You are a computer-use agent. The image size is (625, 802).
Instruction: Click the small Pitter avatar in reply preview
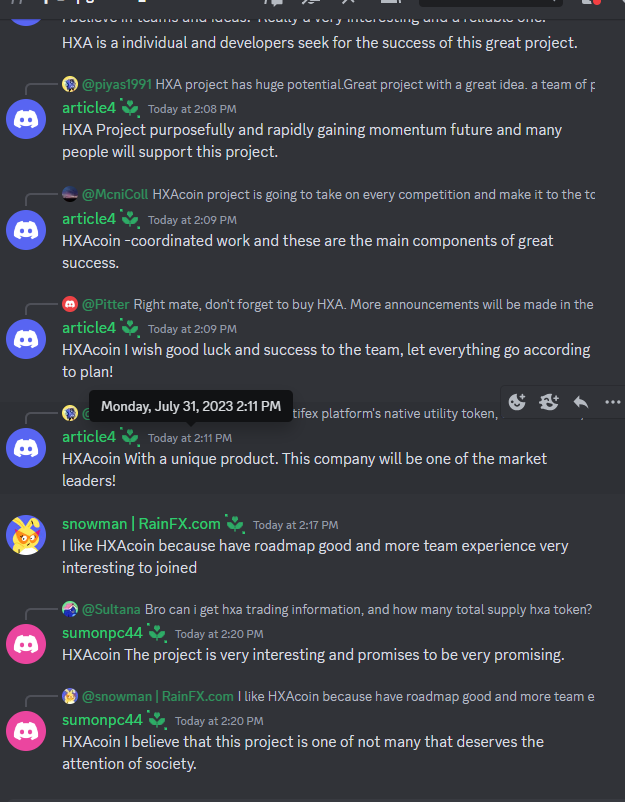tap(70, 304)
